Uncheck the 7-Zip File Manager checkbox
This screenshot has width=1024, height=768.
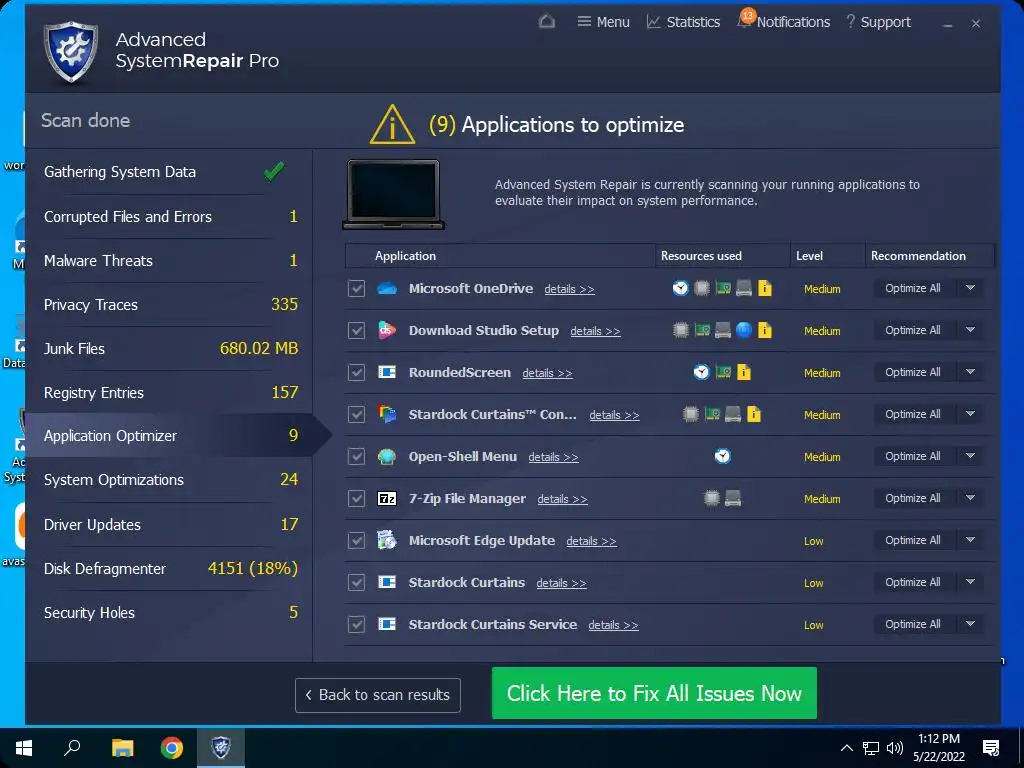coord(357,498)
